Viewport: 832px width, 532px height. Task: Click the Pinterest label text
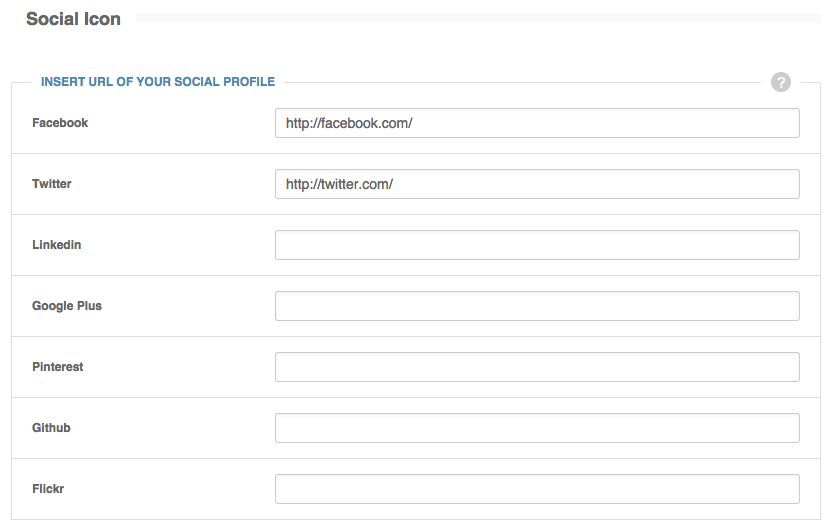58,367
